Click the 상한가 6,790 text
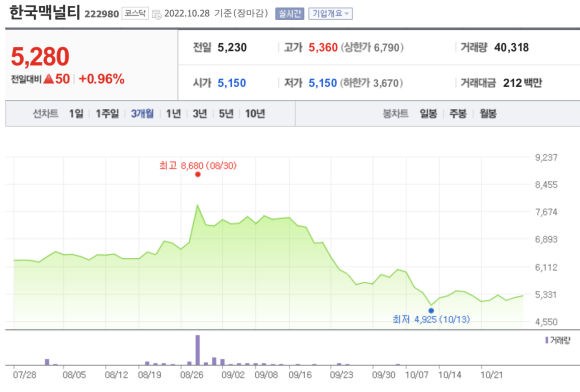The height and width of the screenshot is (392, 580). (x=372, y=47)
